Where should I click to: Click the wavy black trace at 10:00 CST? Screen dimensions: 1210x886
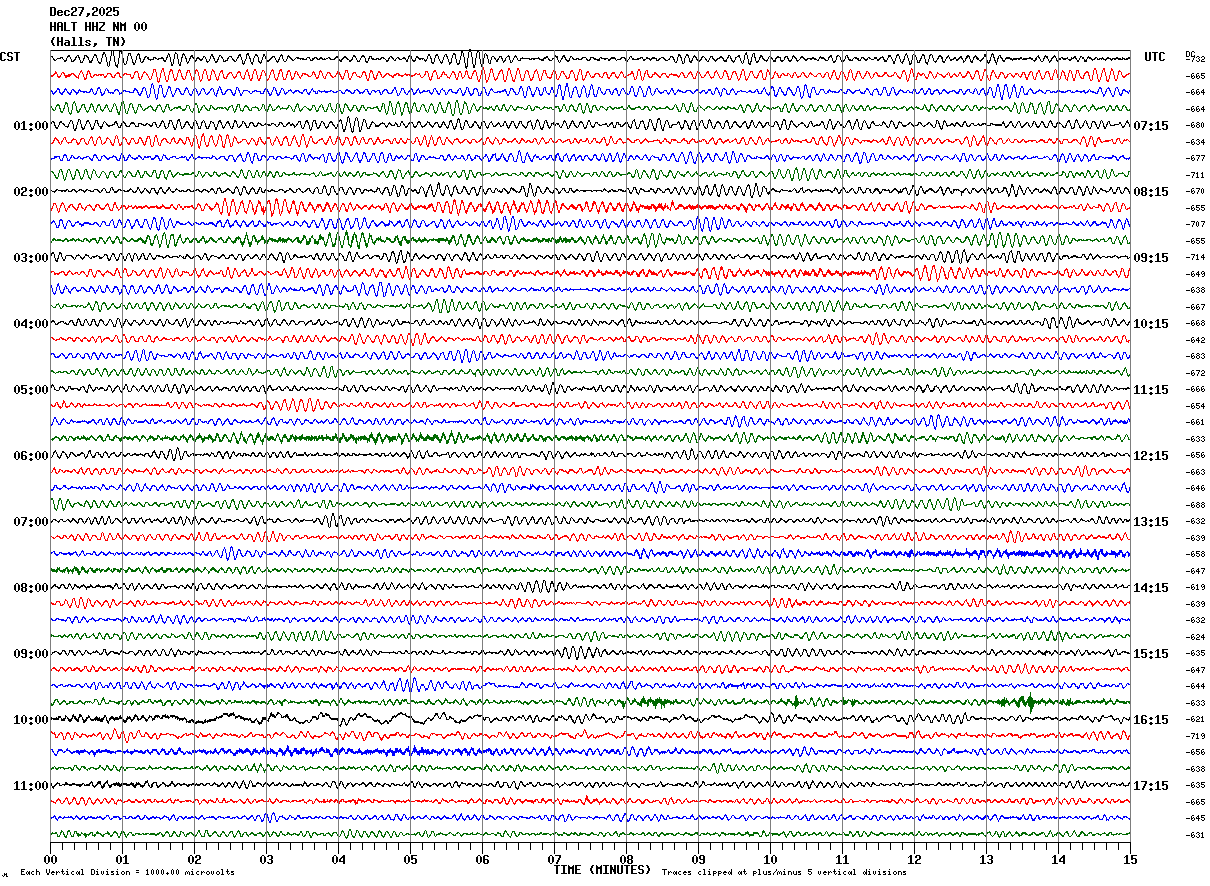point(590,718)
